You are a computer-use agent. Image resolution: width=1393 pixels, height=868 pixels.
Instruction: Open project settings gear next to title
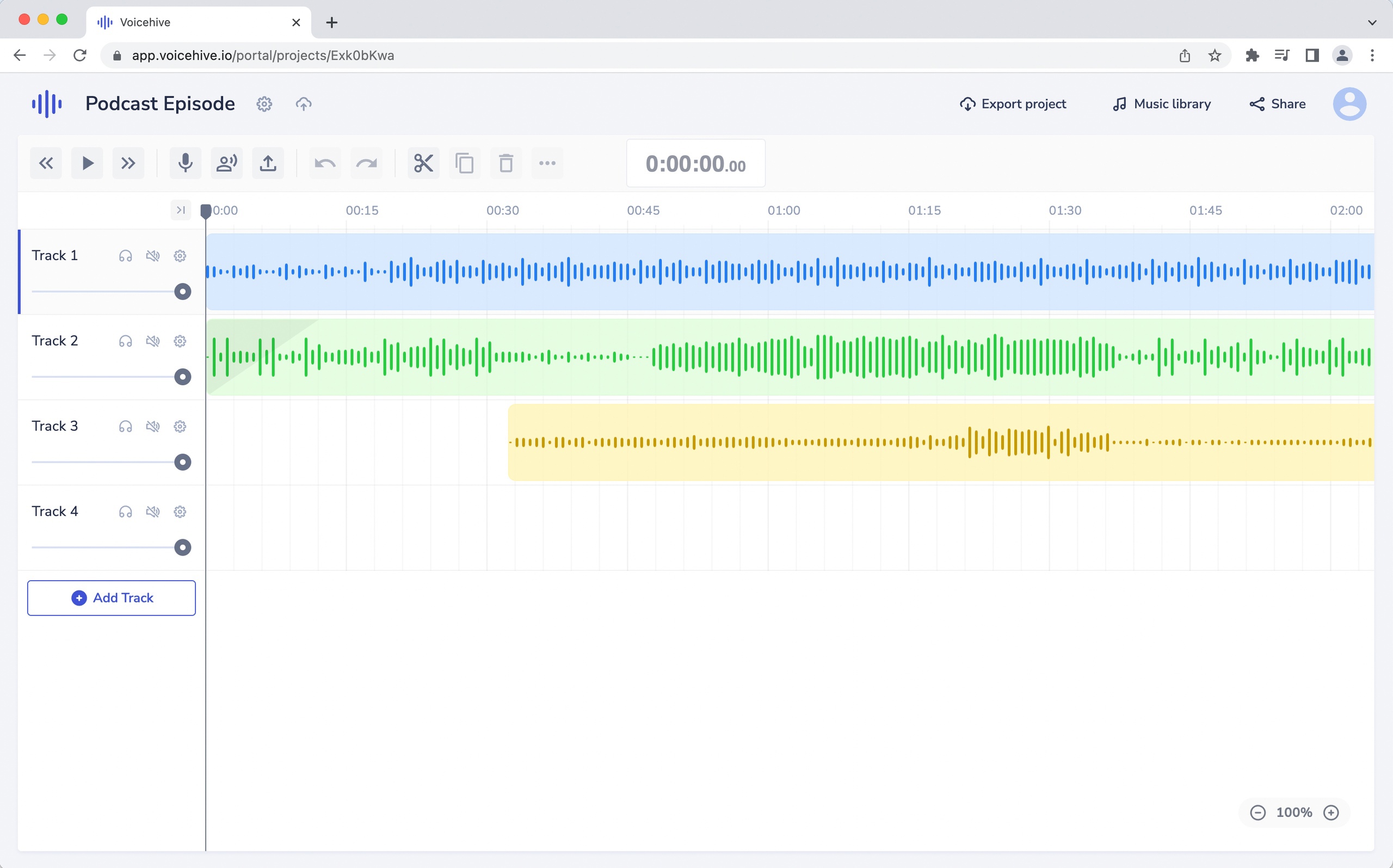pos(264,104)
